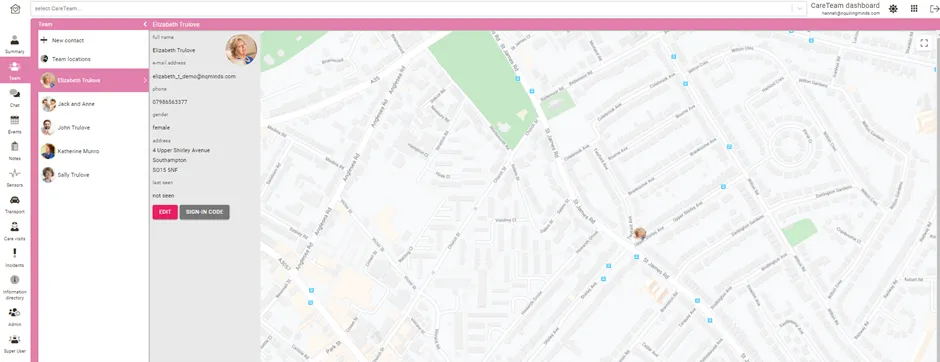Click phone number 07986563377
The width and height of the screenshot is (940, 362).
pos(170,102)
